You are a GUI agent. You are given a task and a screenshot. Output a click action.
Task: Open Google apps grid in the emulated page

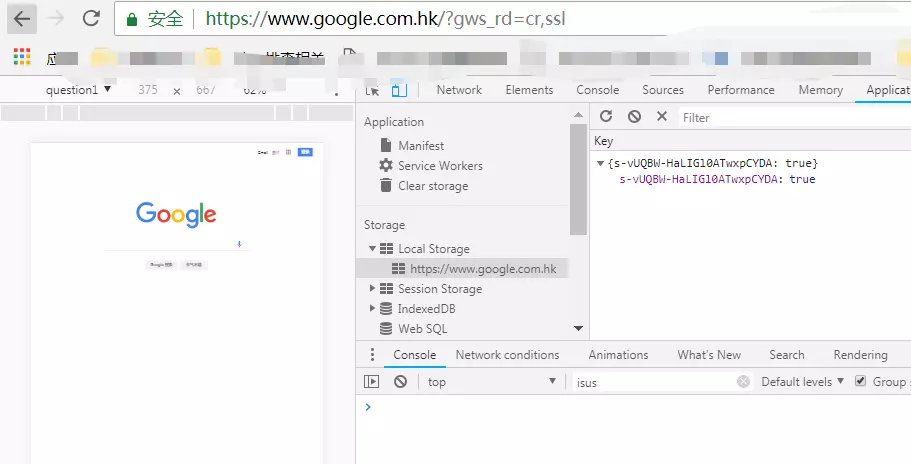tap(288, 152)
